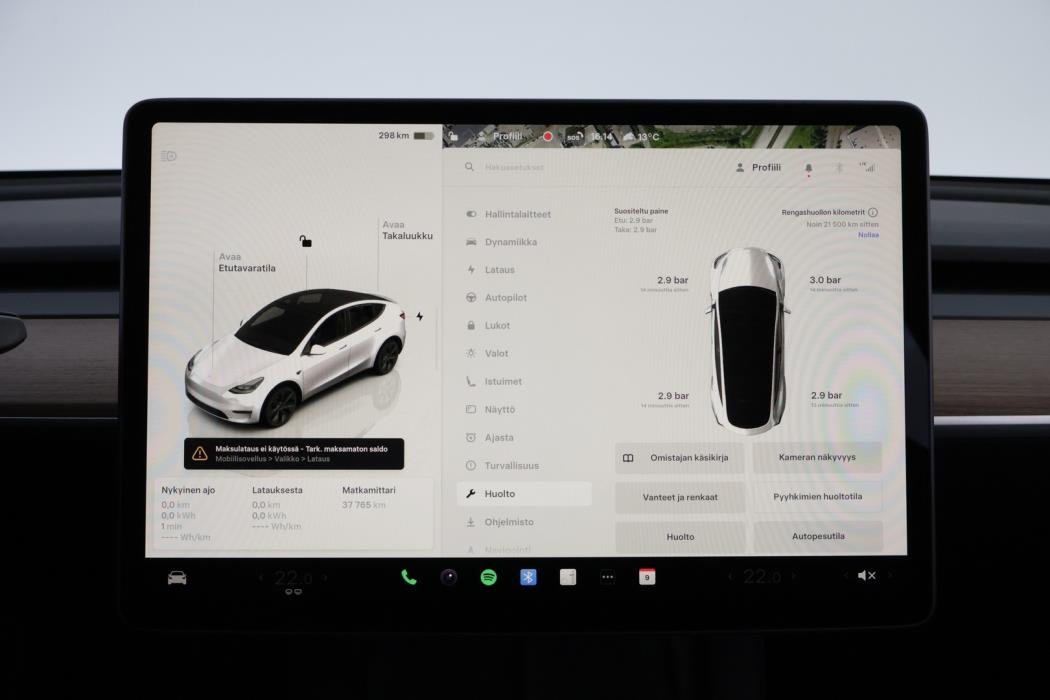The image size is (1050, 700).
Task: Open the Spotify app from the dock
Action: coord(487,576)
